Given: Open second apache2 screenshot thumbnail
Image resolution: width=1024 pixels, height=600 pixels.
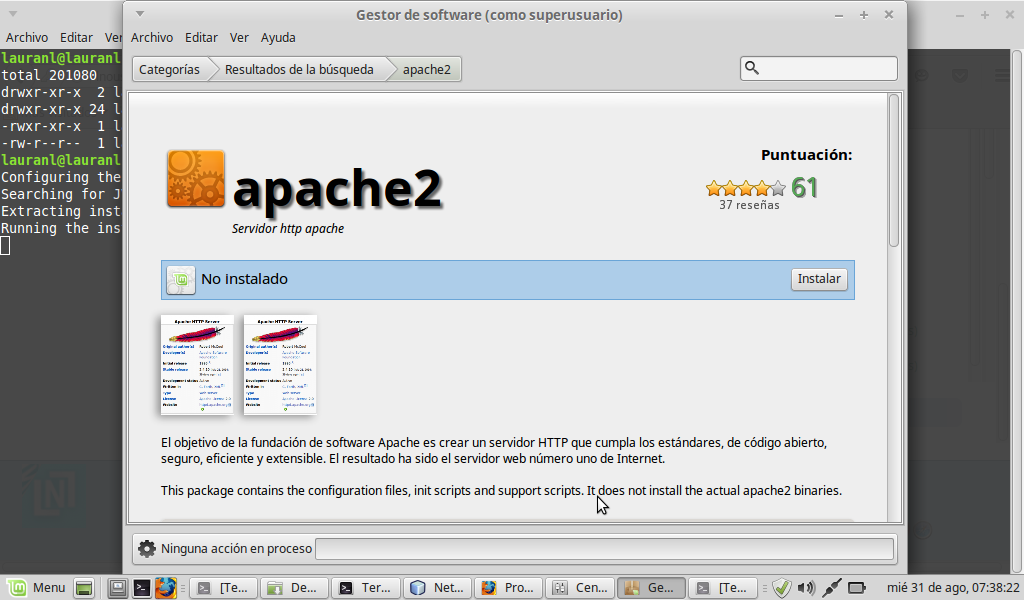Looking at the screenshot, I should pos(280,364).
